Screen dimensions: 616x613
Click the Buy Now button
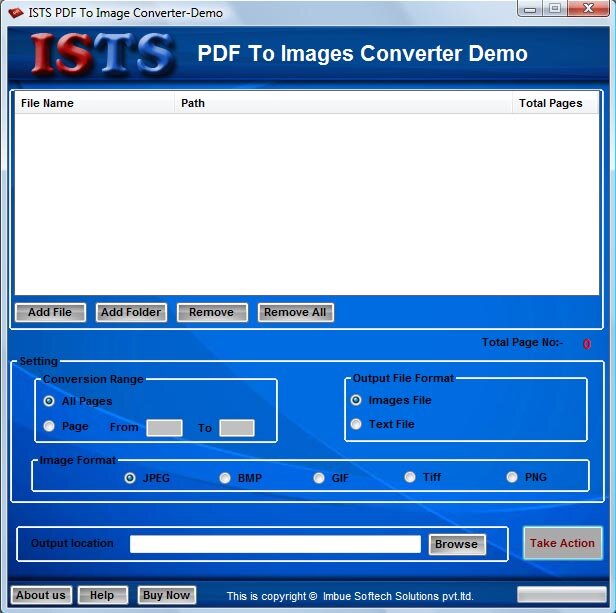coord(167,595)
